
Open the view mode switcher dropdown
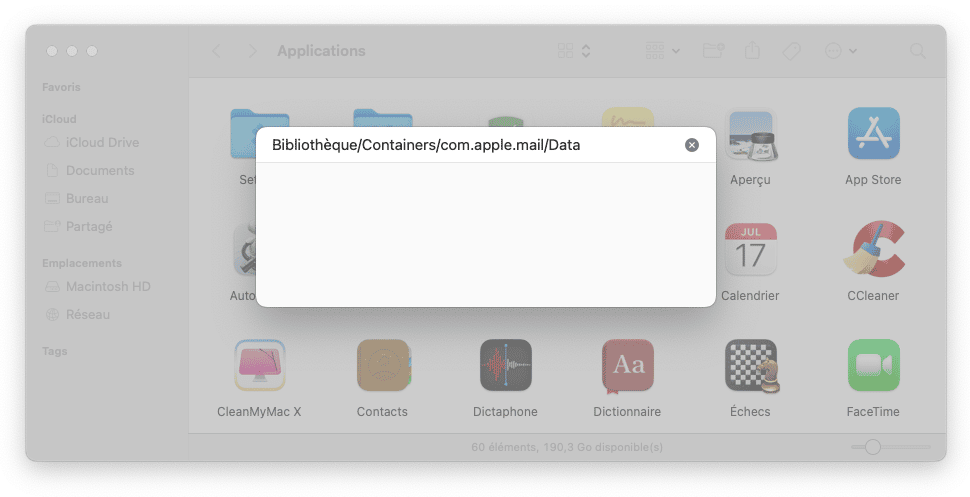574,51
